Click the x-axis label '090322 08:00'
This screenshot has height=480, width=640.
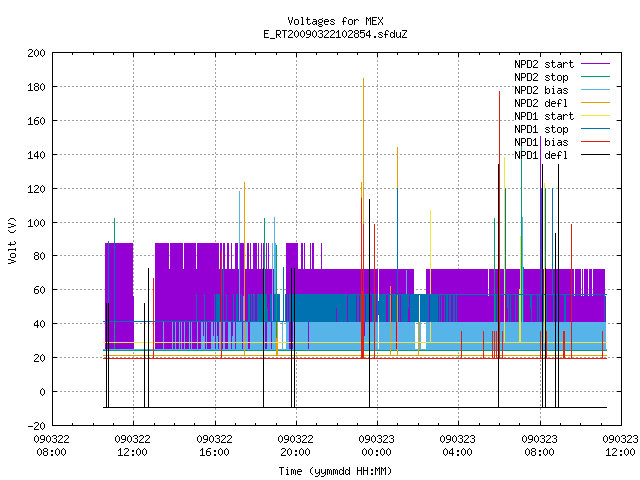51,446
